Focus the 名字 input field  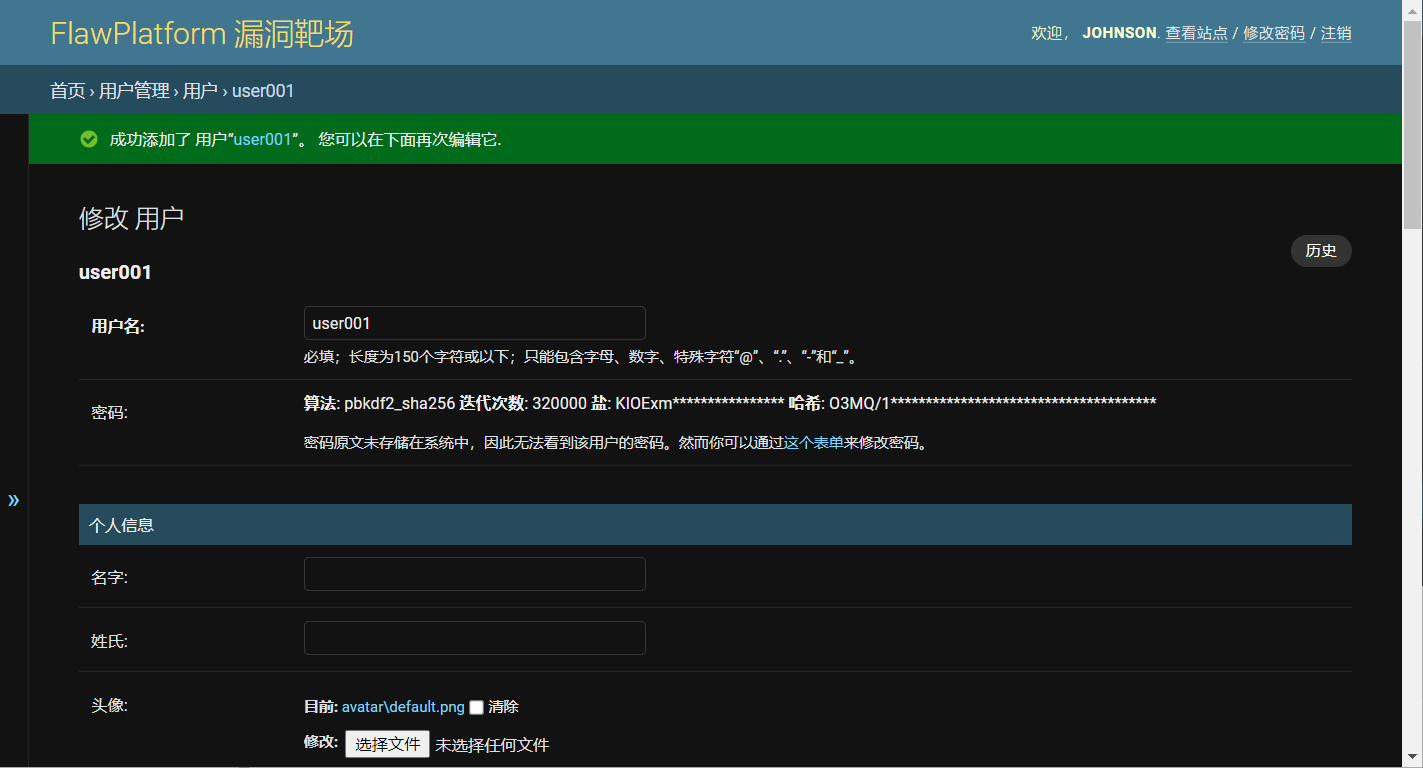[474, 574]
